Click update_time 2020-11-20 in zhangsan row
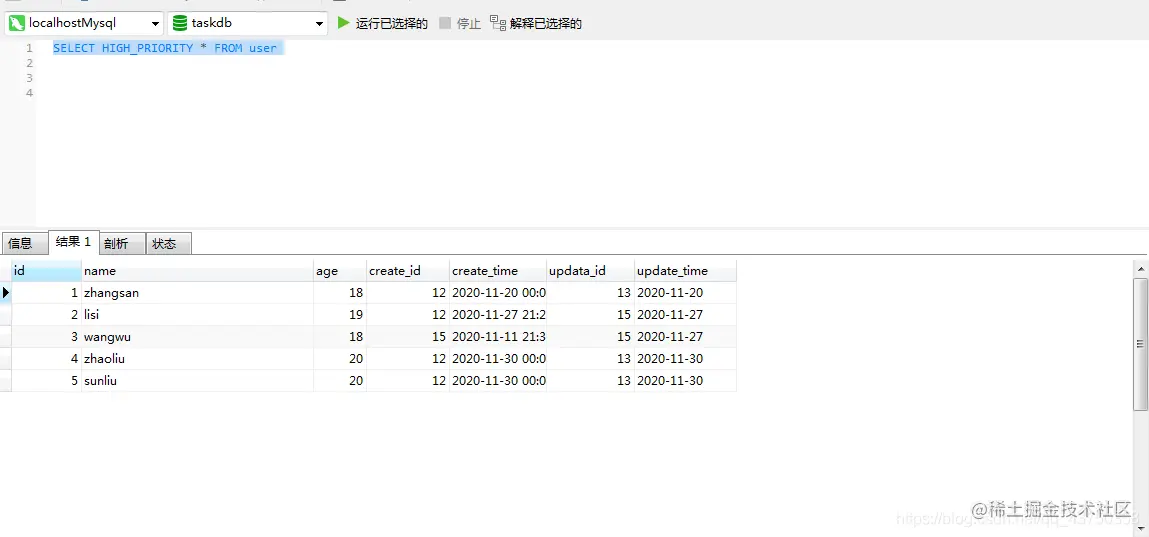 686,293
